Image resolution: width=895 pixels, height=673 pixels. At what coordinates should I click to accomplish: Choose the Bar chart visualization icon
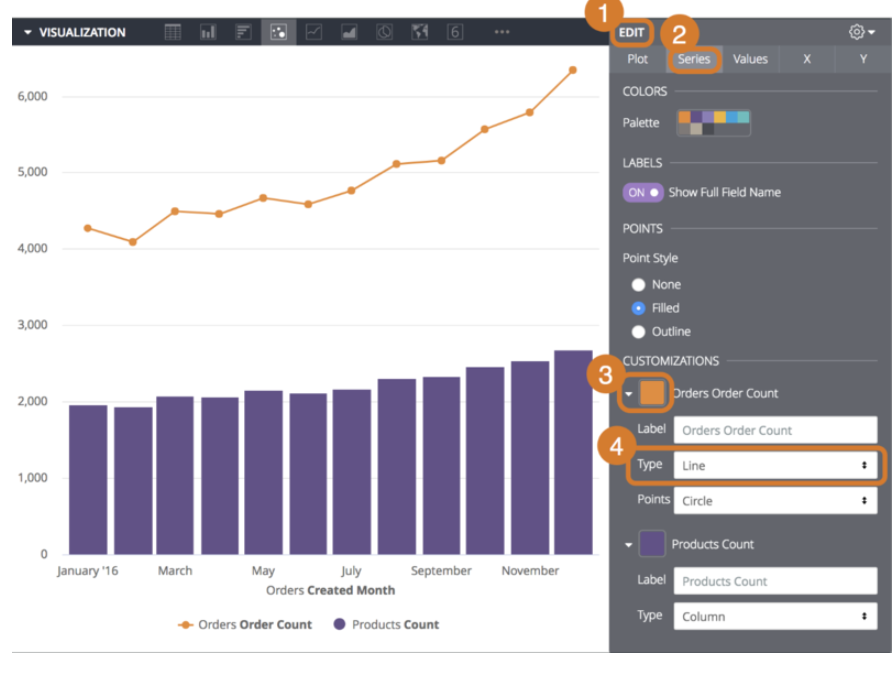pos(243,31)
